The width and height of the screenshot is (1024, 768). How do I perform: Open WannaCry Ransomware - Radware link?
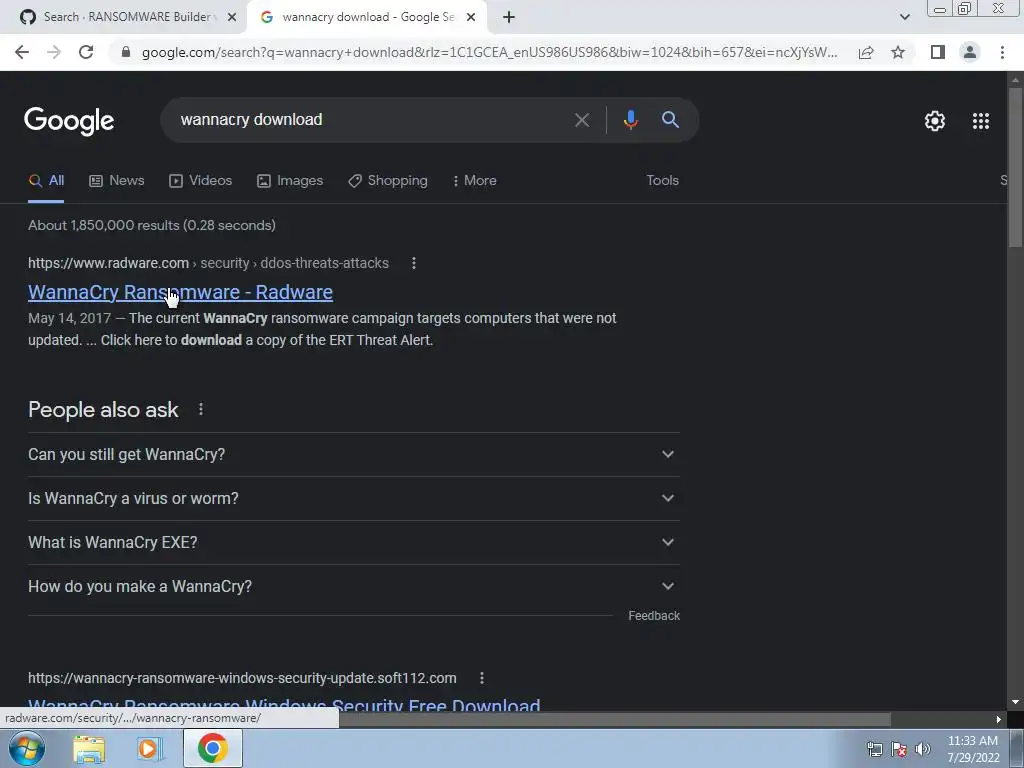(x=180, y=292)
